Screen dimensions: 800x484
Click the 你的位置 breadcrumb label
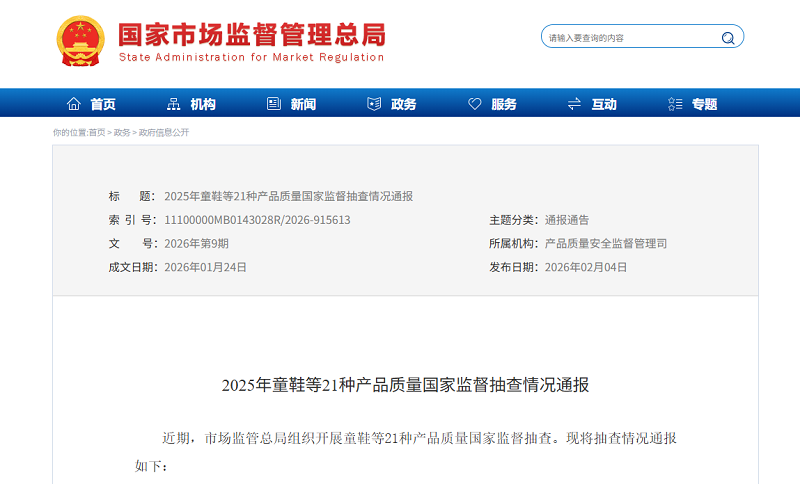[x=70, y=133]
